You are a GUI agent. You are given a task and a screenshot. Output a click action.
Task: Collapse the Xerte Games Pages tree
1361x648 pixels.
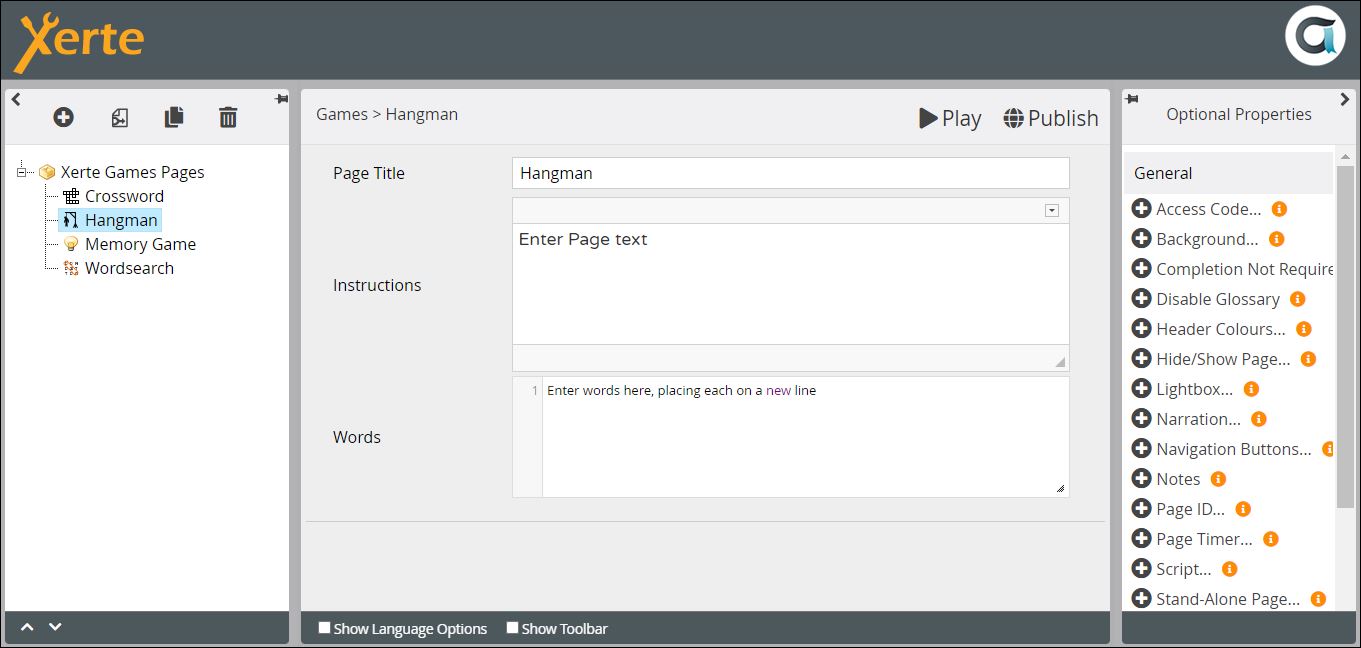pyautogui.click(x=21, y=172)
